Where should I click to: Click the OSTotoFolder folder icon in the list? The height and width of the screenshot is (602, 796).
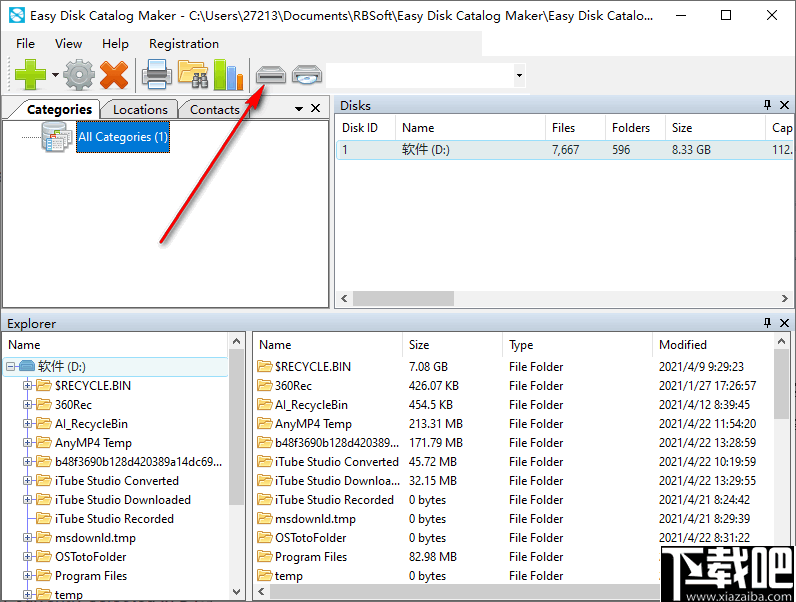click(x=264, y=538)
